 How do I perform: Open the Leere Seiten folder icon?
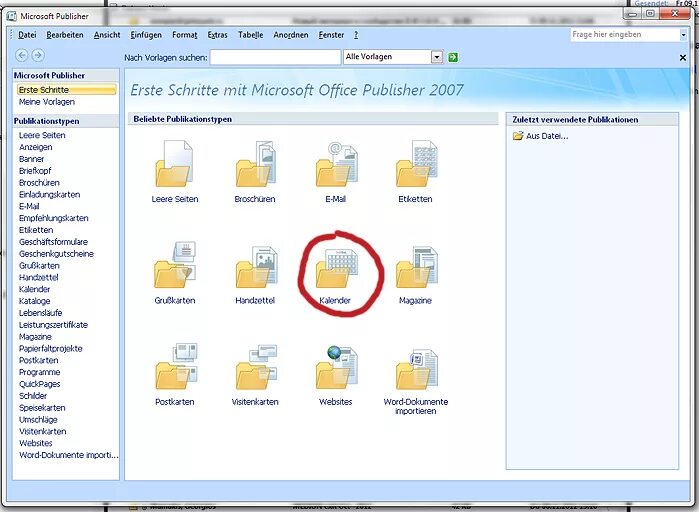[174, 164]
